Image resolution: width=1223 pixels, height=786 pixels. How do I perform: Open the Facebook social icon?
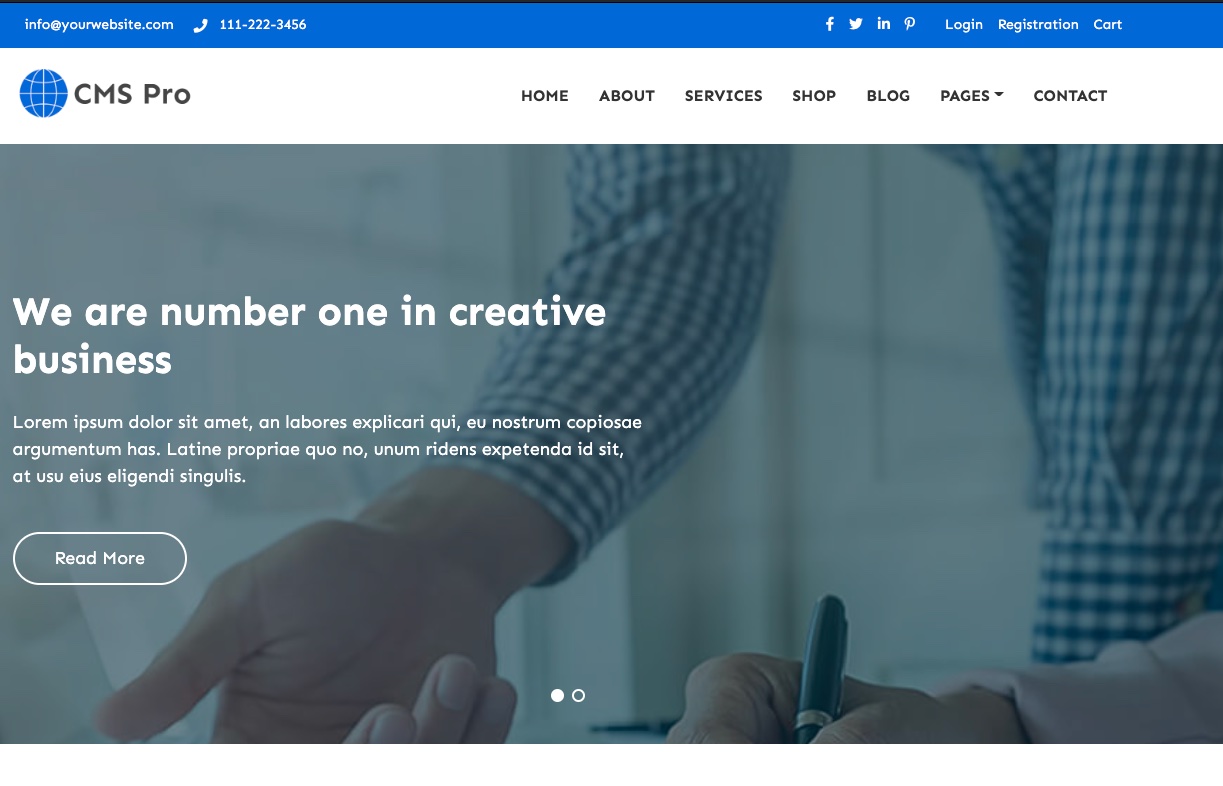(x=829, y=24)
